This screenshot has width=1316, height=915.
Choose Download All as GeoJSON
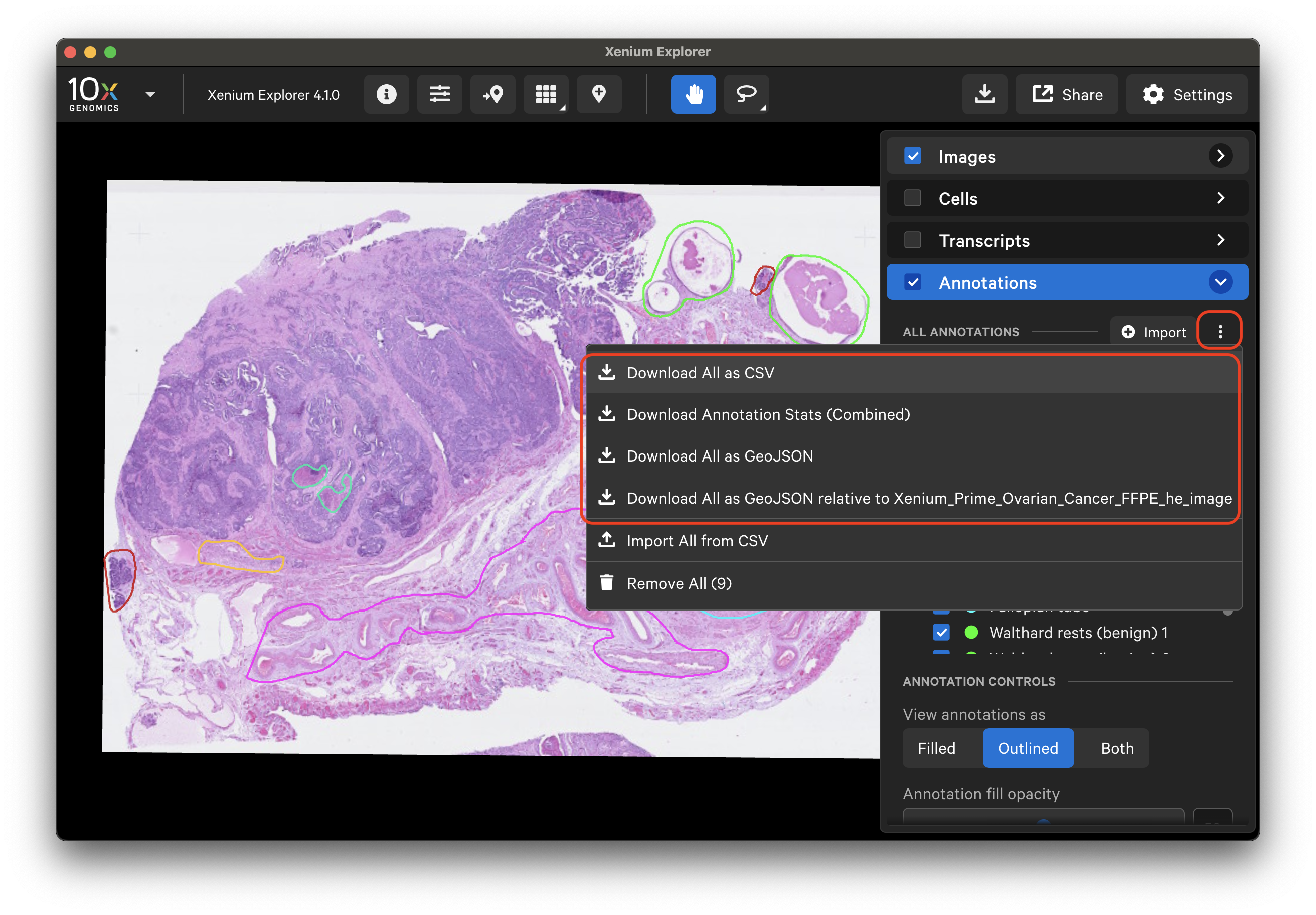click(x=719, y=456)
